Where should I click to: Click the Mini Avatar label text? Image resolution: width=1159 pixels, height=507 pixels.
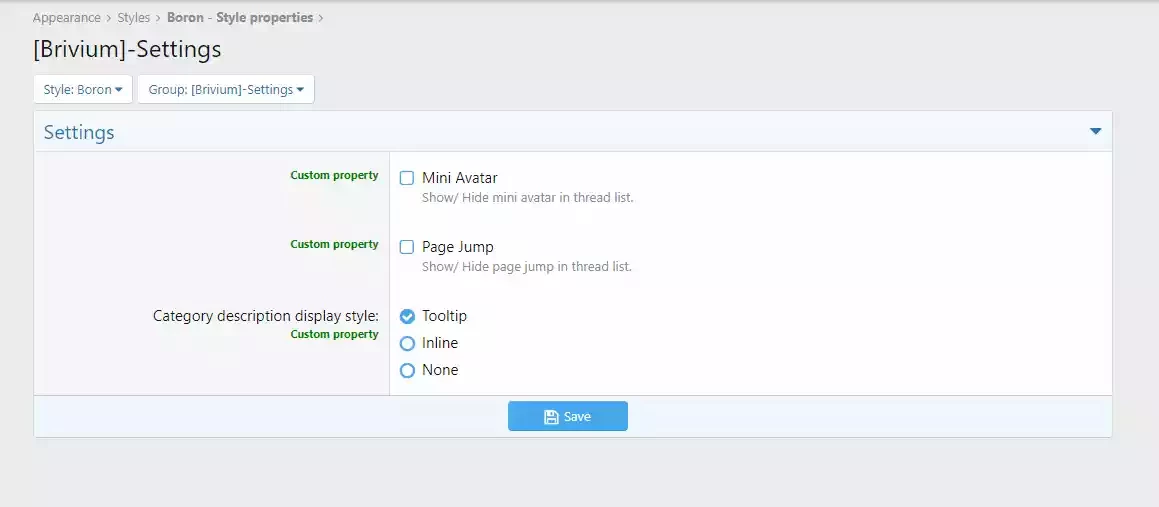coord(460,178)
